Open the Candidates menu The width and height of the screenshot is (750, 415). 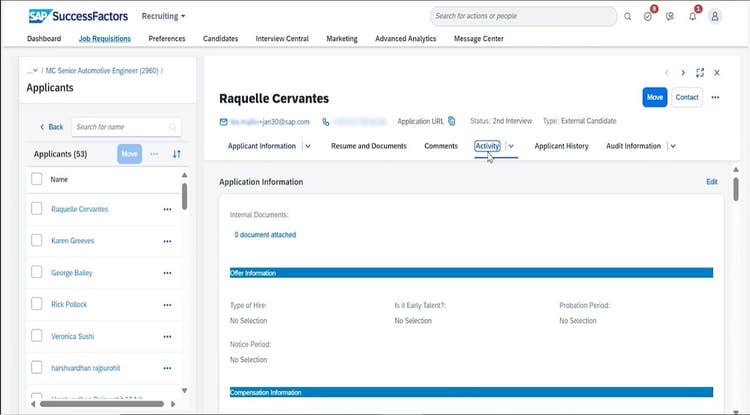(221, 39)
